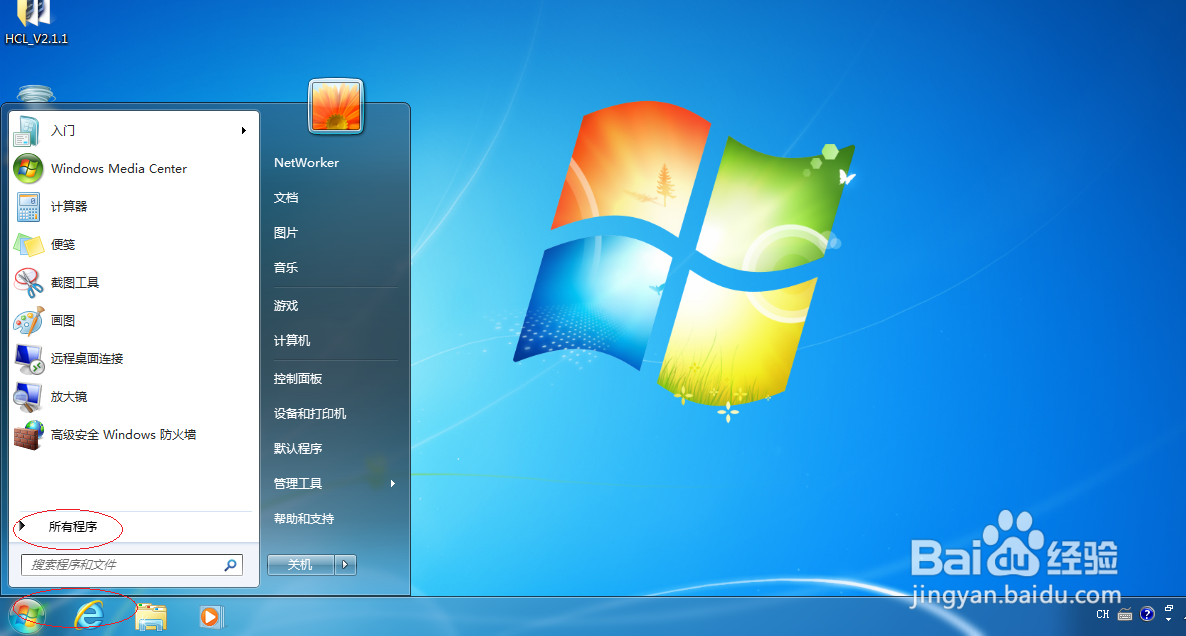Expand 所有程序 (All Programs) arrow

[23, 526]
